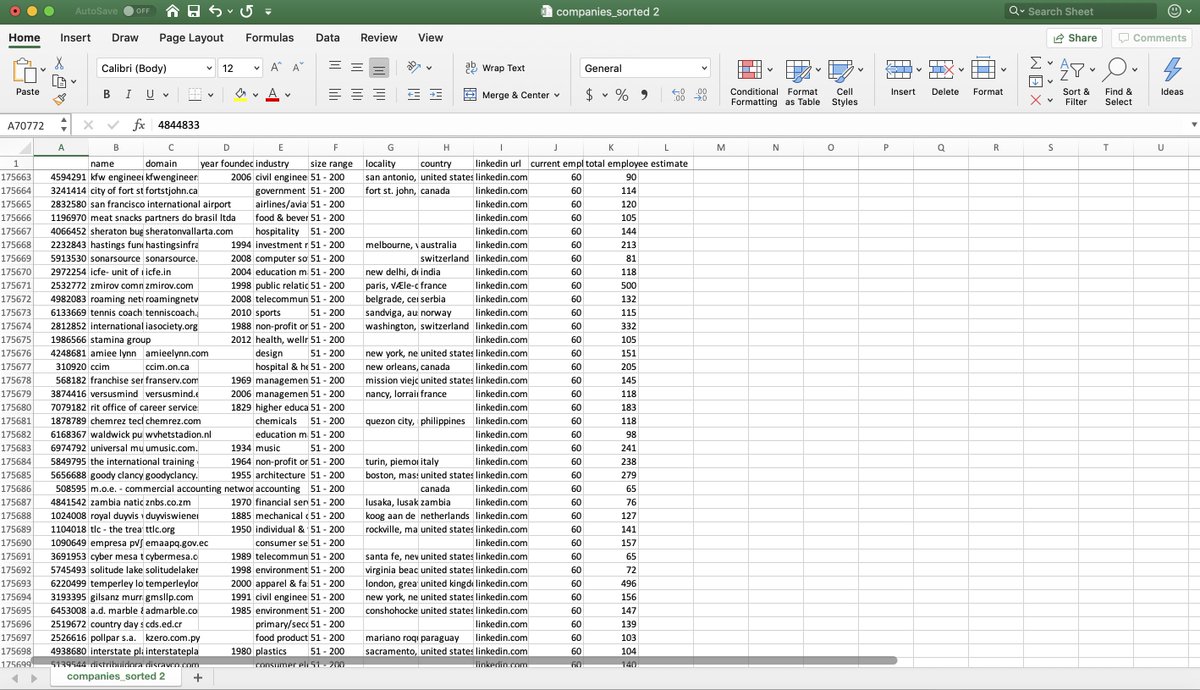Decrease cell indent
Image resolution: width=1200 pixels, height=690 pixels.
pos(412,95)
